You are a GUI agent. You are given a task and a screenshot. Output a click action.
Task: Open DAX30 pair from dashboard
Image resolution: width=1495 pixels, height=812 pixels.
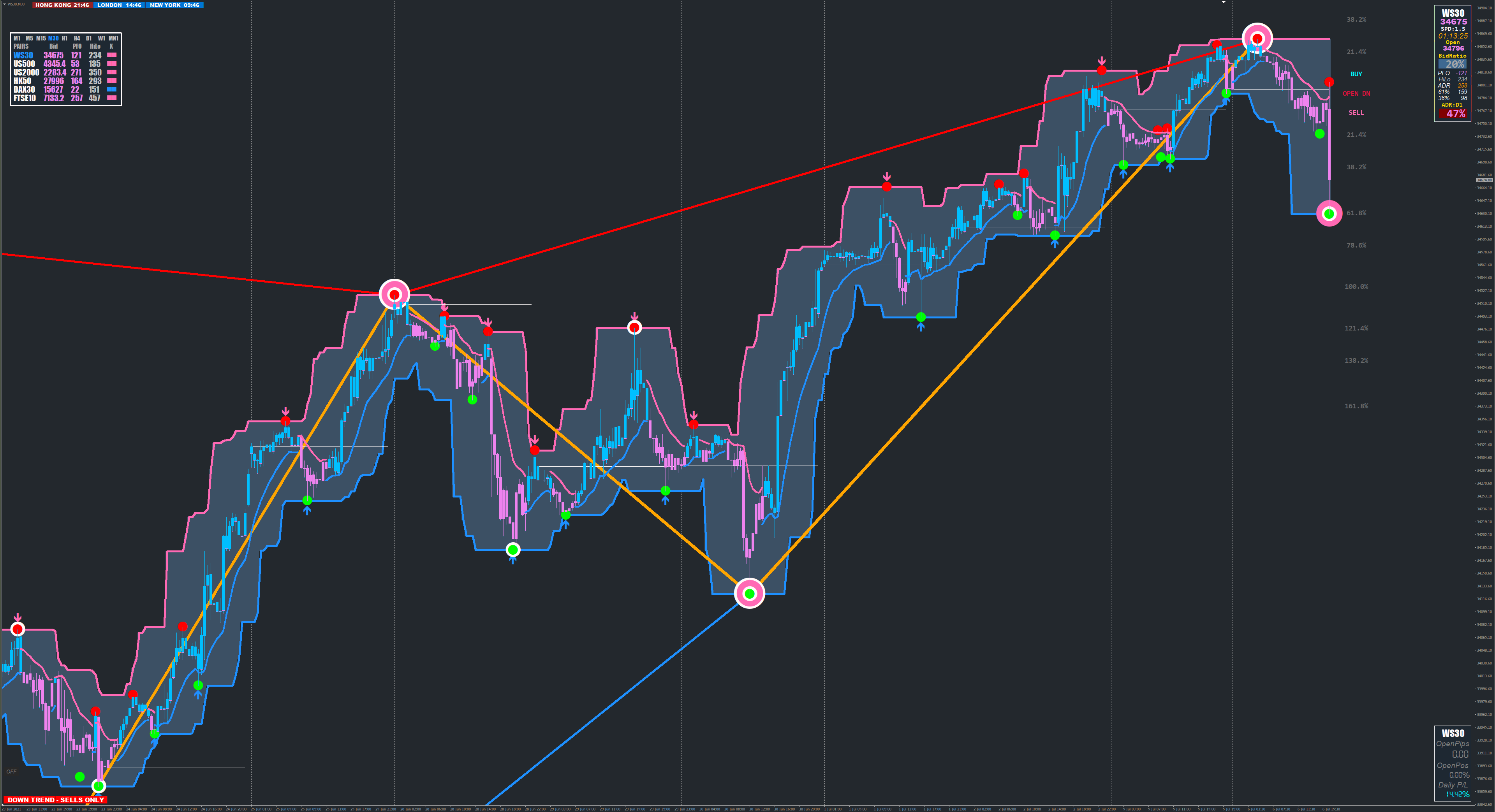point(25,89)
